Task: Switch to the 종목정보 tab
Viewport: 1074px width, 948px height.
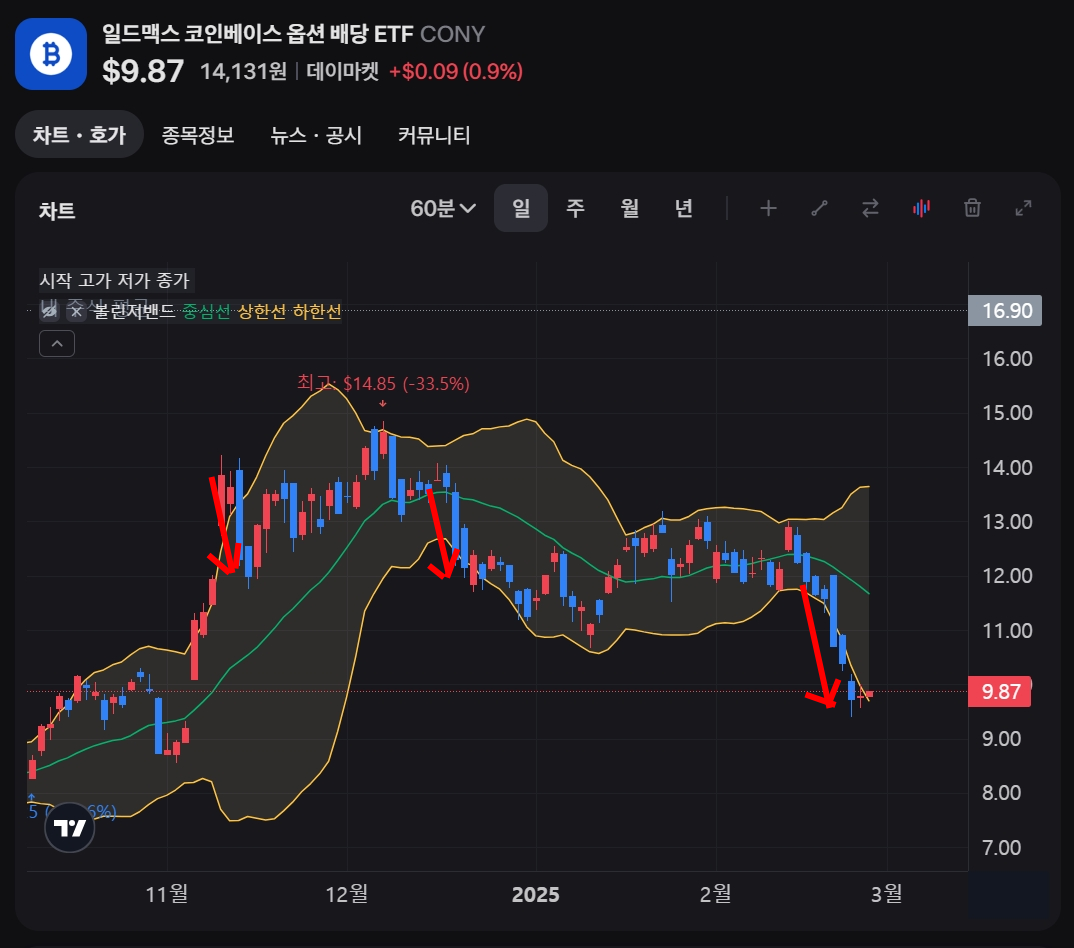Action: [198, 135]
